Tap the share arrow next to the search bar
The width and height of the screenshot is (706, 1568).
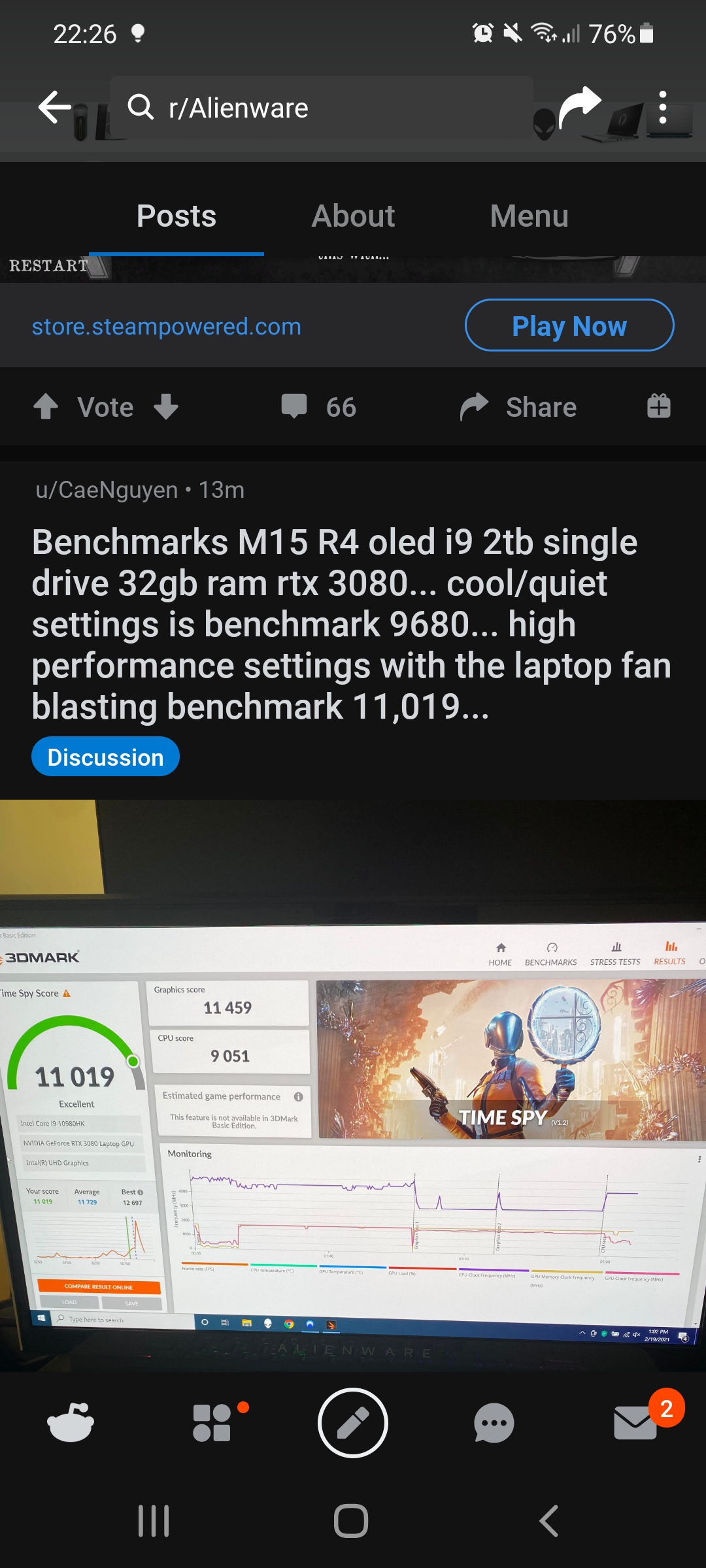pos(579,106)
